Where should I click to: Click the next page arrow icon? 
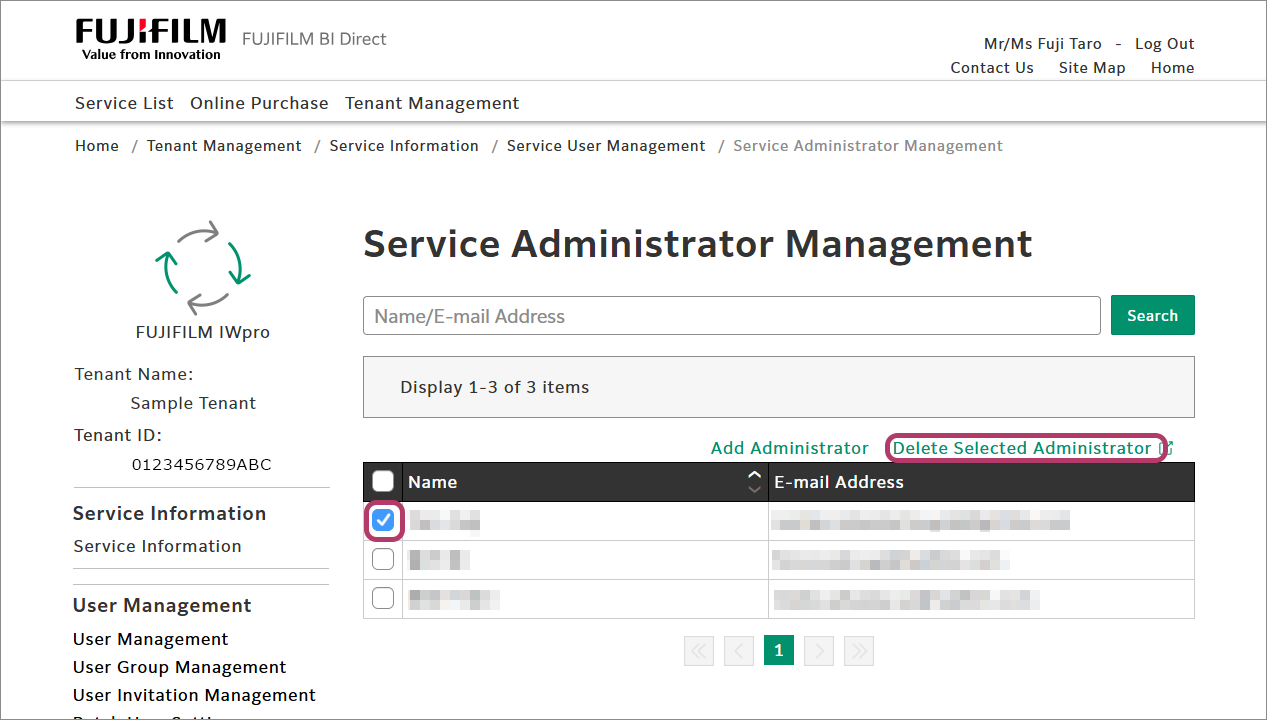(x=818, y=650)
